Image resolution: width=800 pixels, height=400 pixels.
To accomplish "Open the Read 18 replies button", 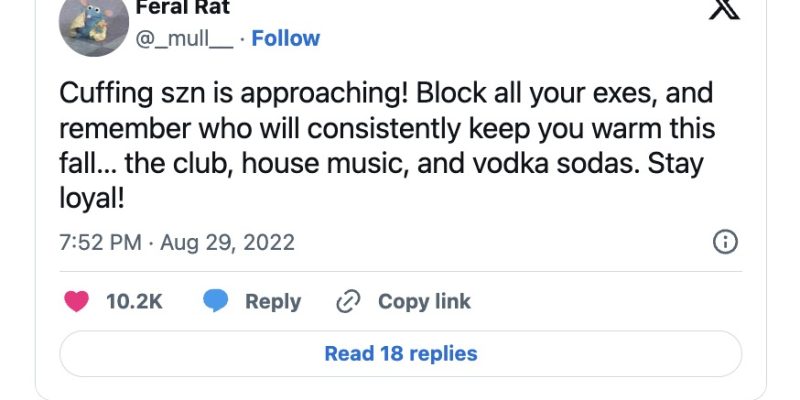I will pos(400,353).
